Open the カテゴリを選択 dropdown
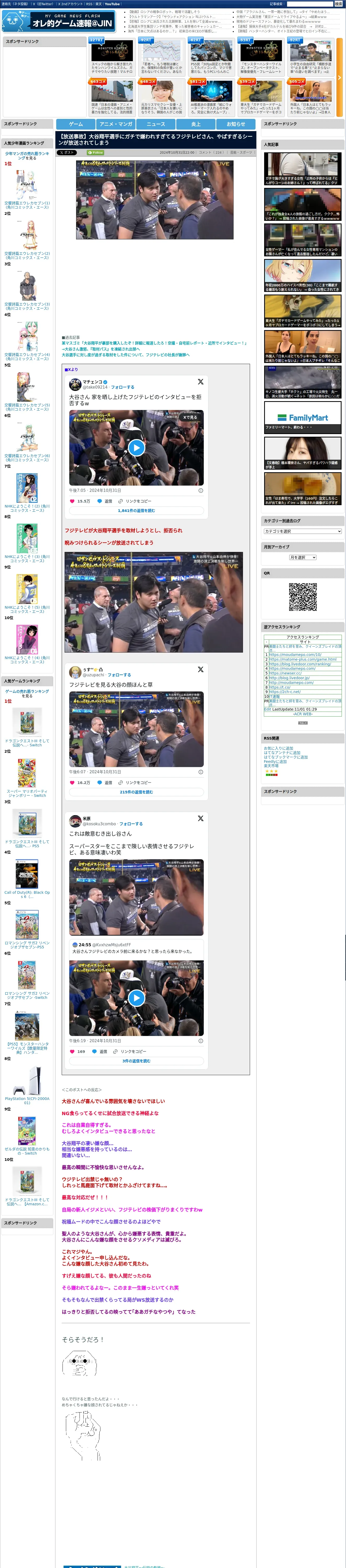Viewport: 346px width, 1568px height. point(303,531)
